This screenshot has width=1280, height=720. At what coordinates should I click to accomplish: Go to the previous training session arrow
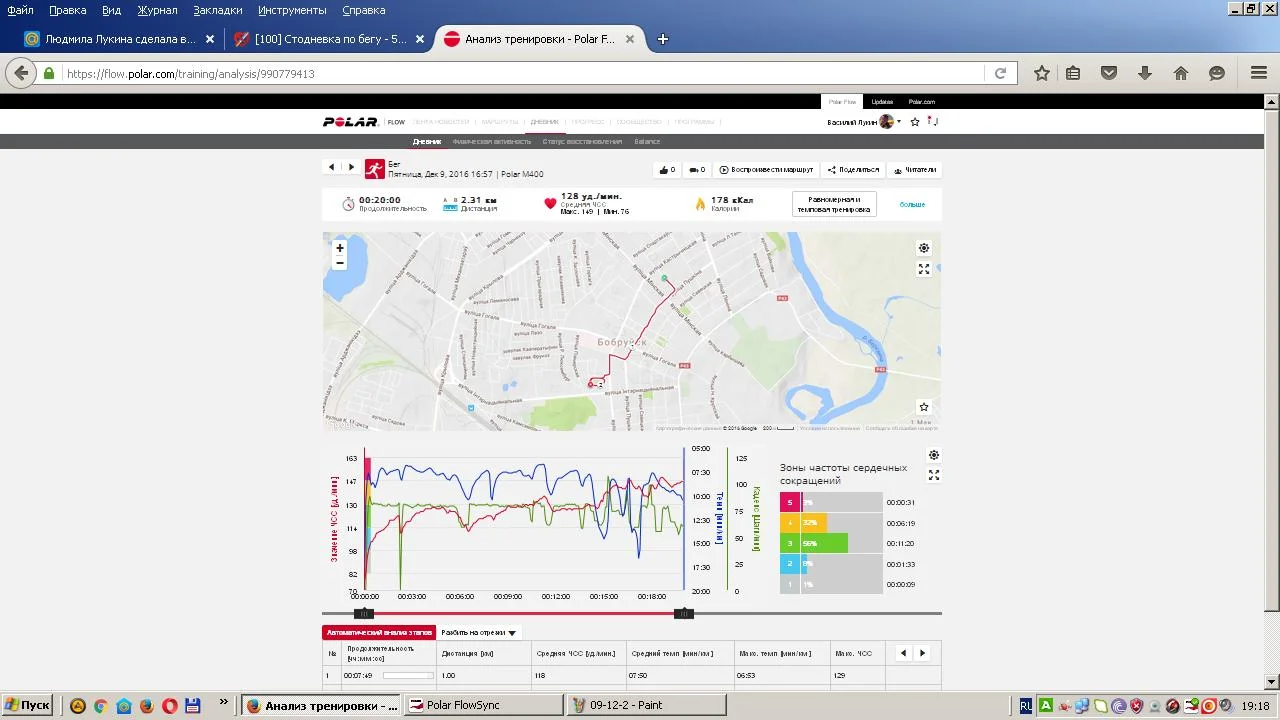[332, 167]
